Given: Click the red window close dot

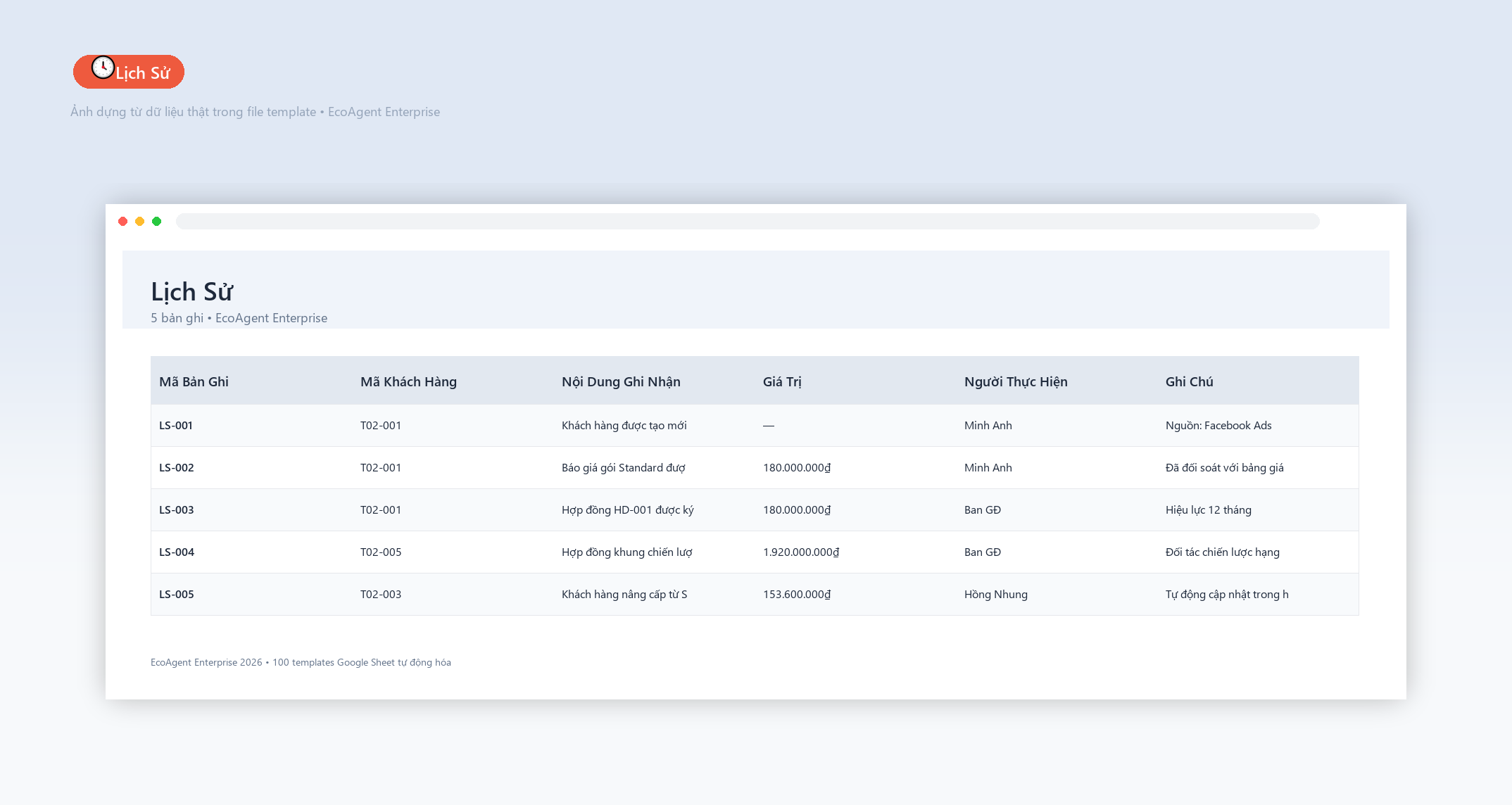Looking at the screenshot, I should coord(123,222).
